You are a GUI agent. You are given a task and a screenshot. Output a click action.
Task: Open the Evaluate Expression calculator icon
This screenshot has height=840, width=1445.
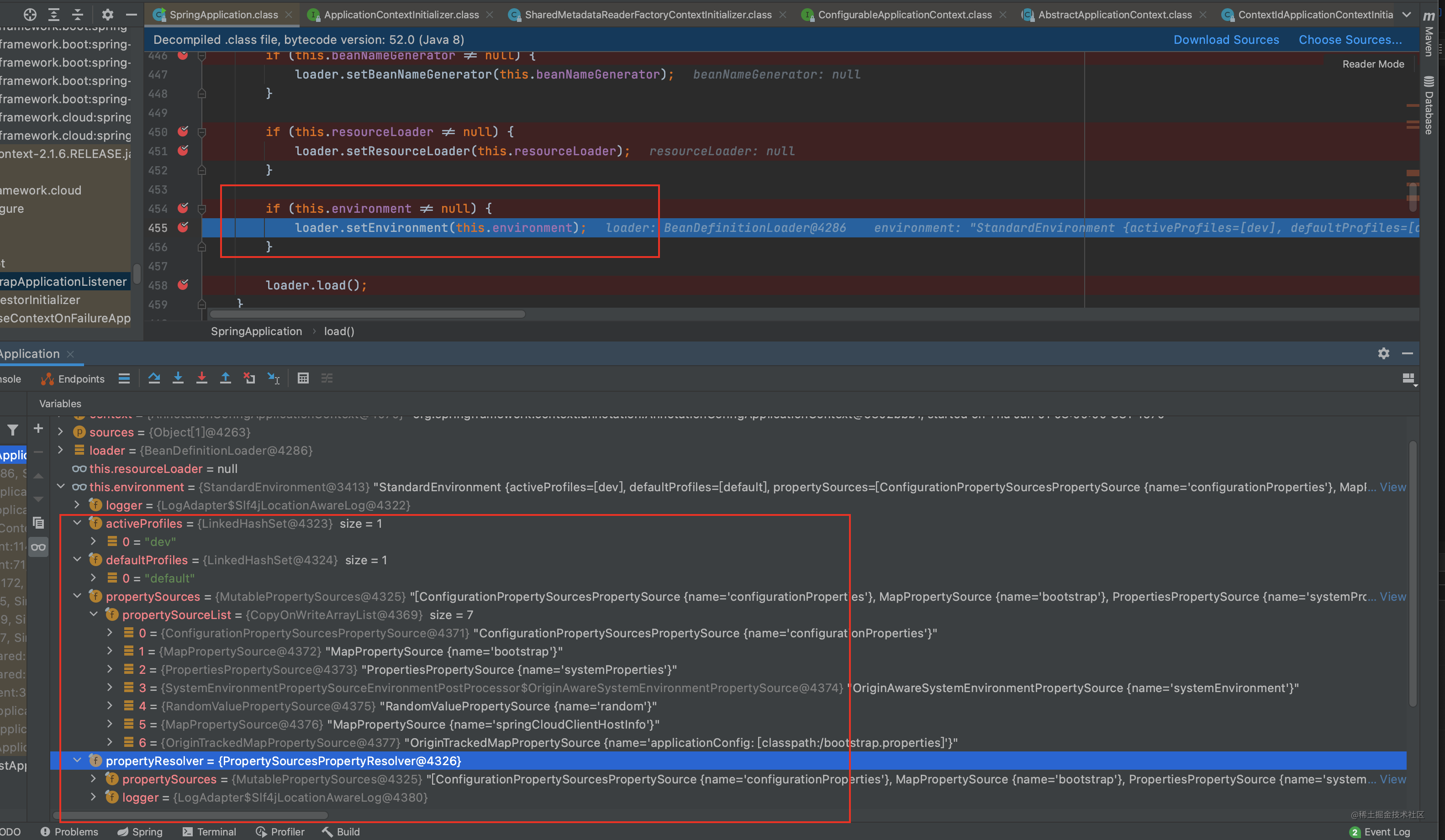pos(303,378)
